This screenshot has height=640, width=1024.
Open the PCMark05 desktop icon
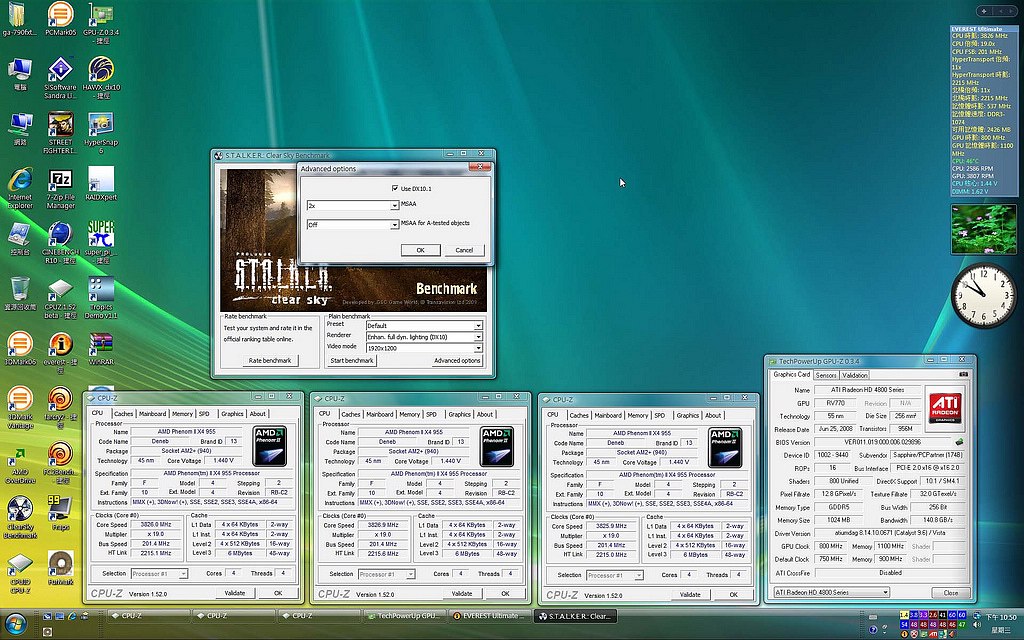pyautogui.click(x=60, y=20)
